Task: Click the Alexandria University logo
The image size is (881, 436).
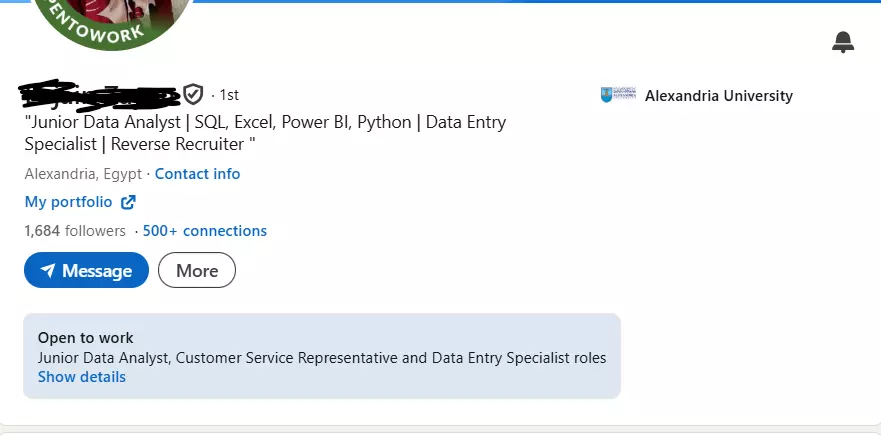Action: [620, 96]
